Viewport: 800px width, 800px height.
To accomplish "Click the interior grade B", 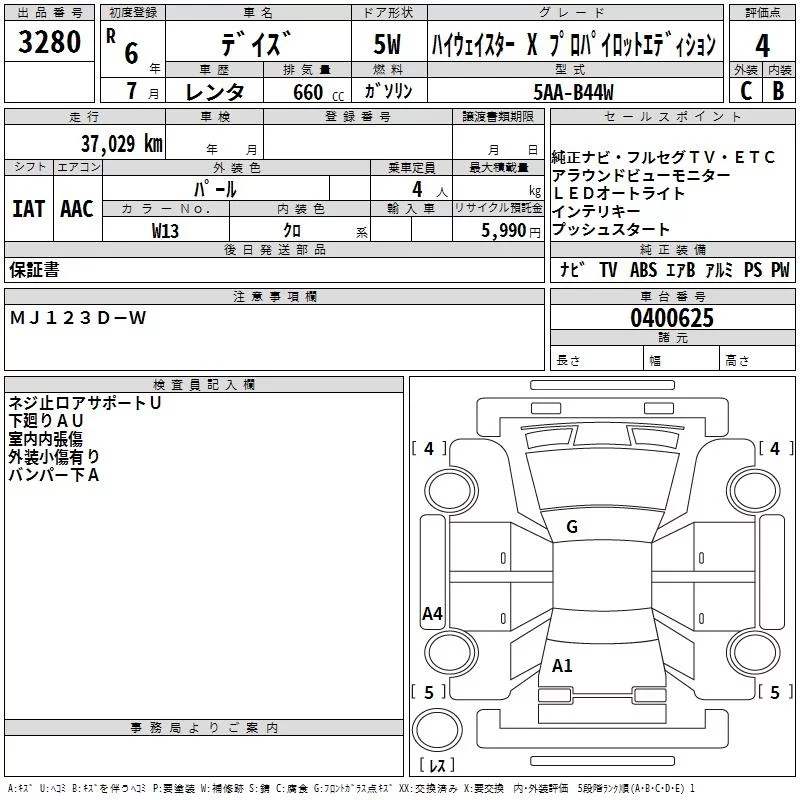I will click(778, 91).
